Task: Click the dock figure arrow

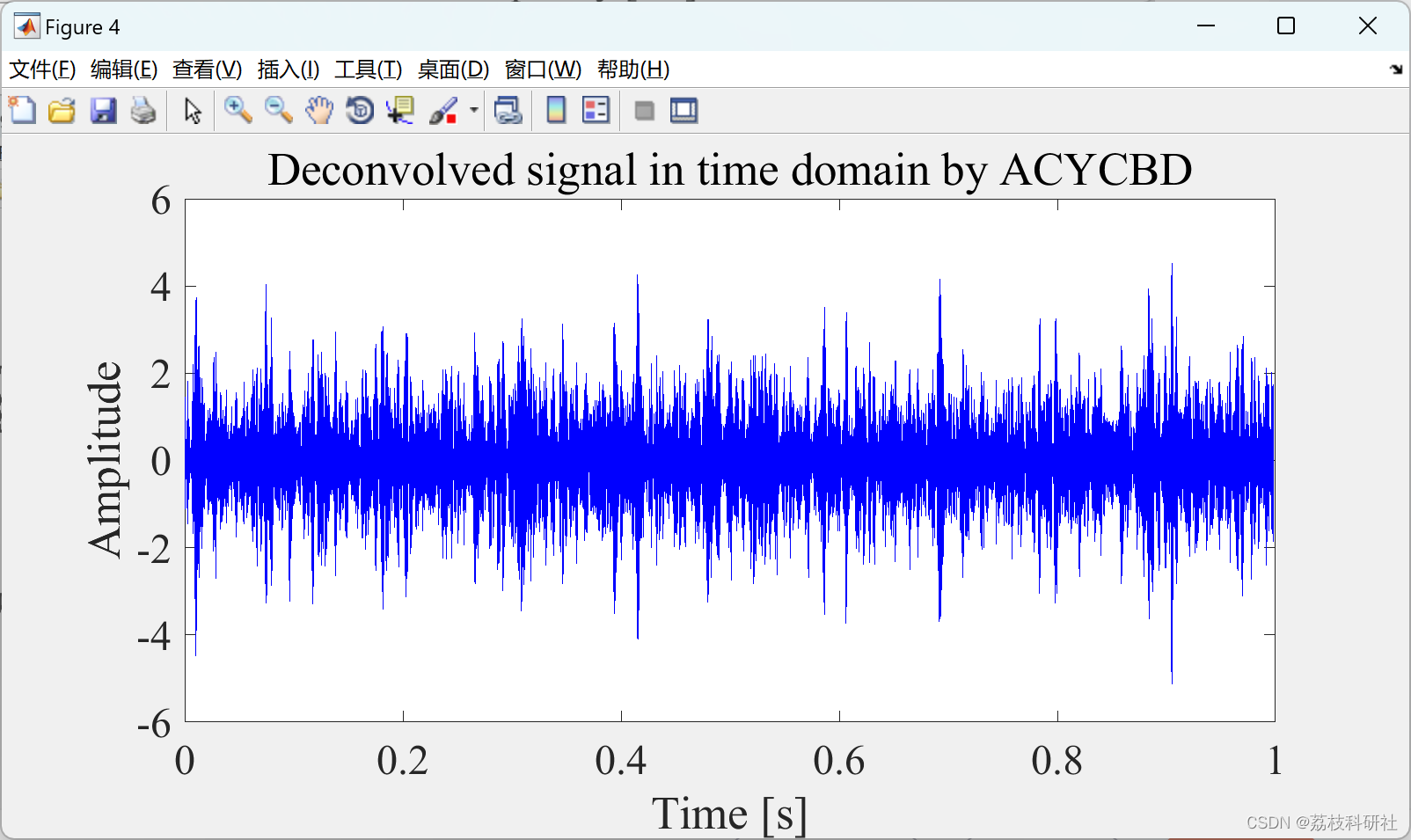Action: 1396,69
